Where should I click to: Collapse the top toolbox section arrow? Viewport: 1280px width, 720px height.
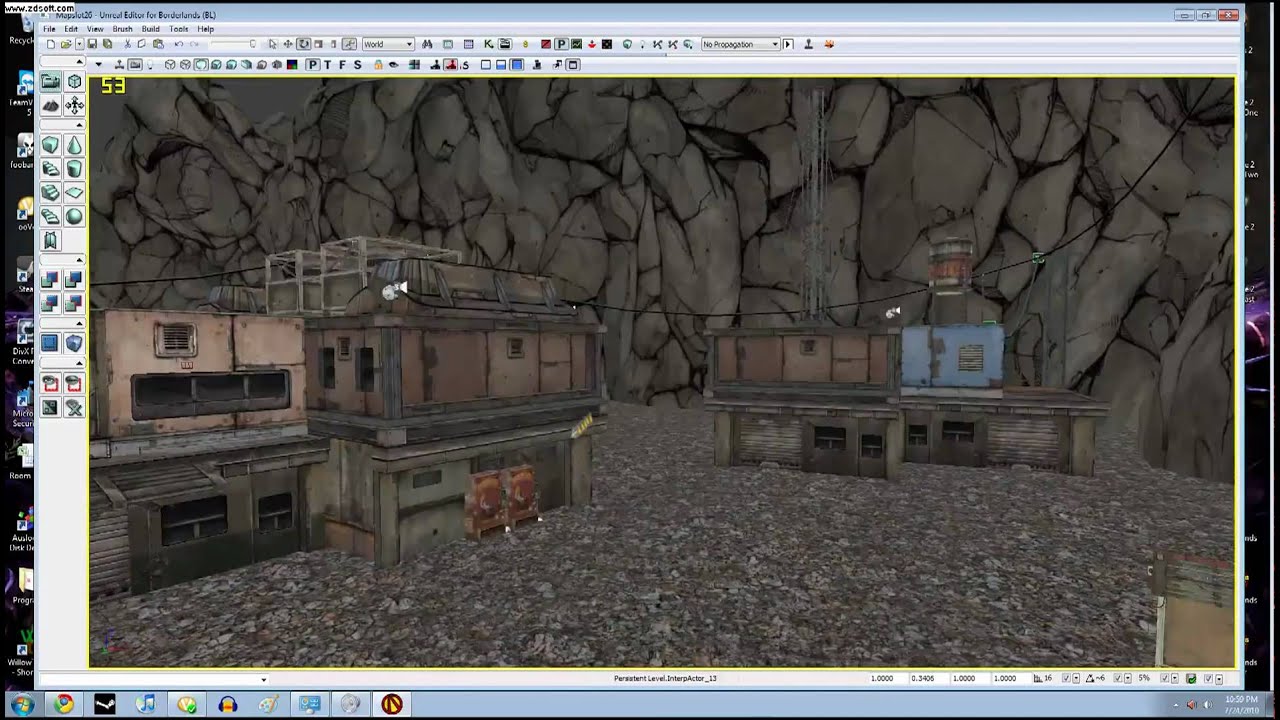pyautogui.click(x=79, y=62)
